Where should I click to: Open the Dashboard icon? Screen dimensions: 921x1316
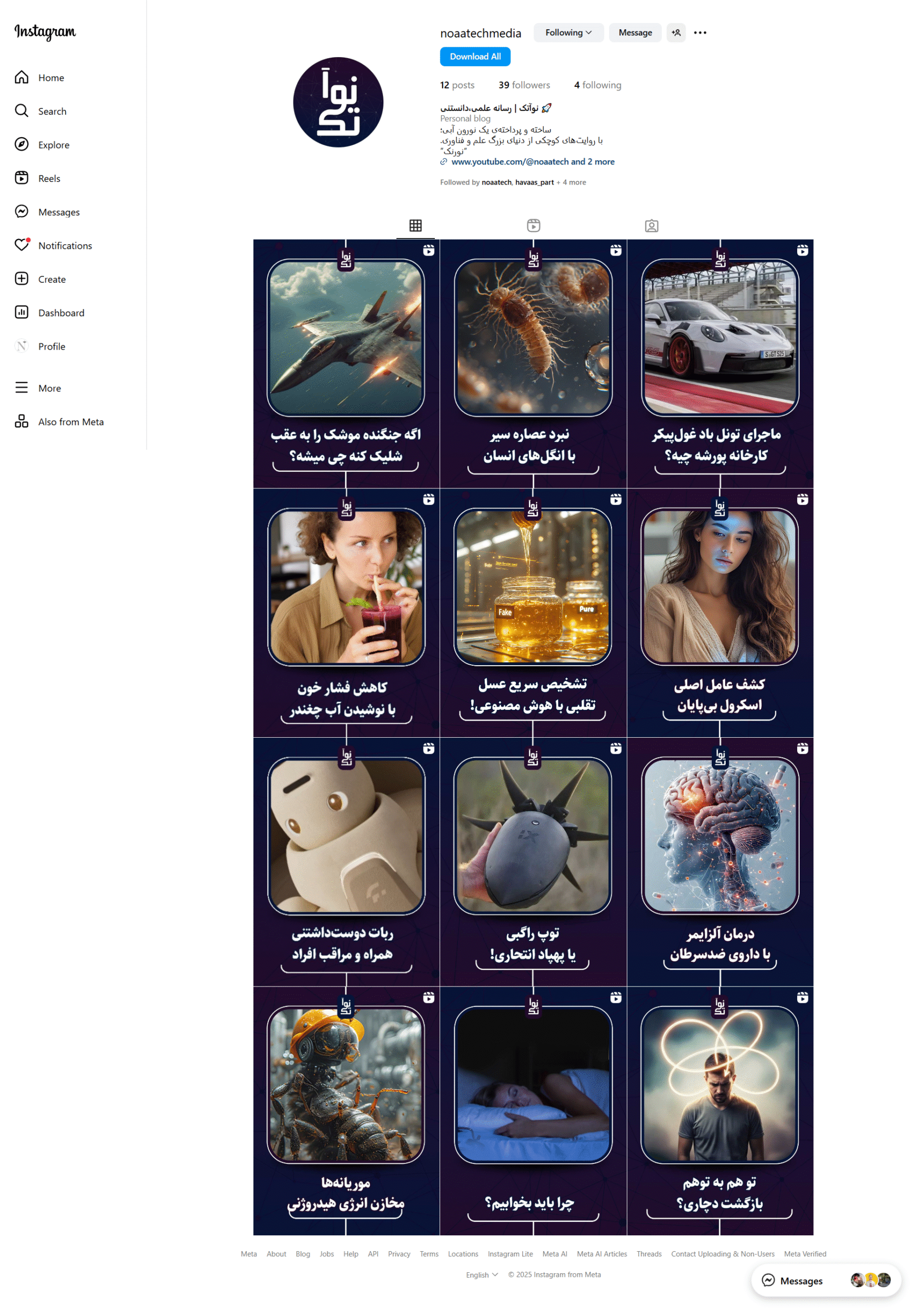(x=21, y=313)
